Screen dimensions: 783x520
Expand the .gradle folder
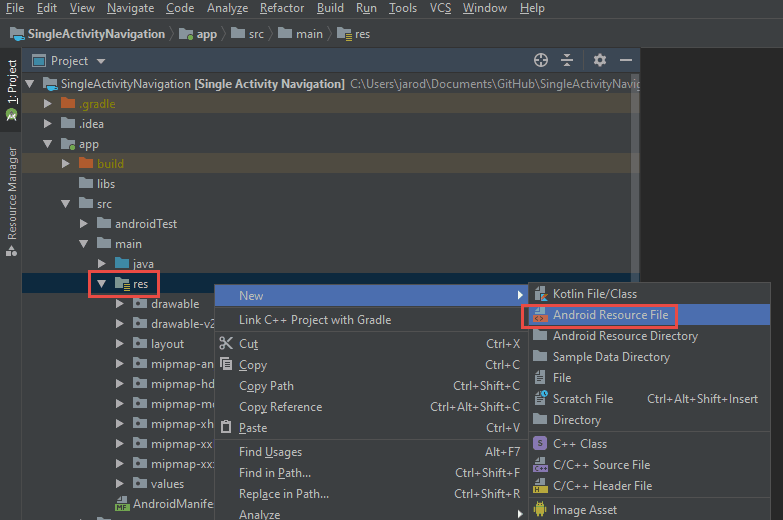point(47,104)
